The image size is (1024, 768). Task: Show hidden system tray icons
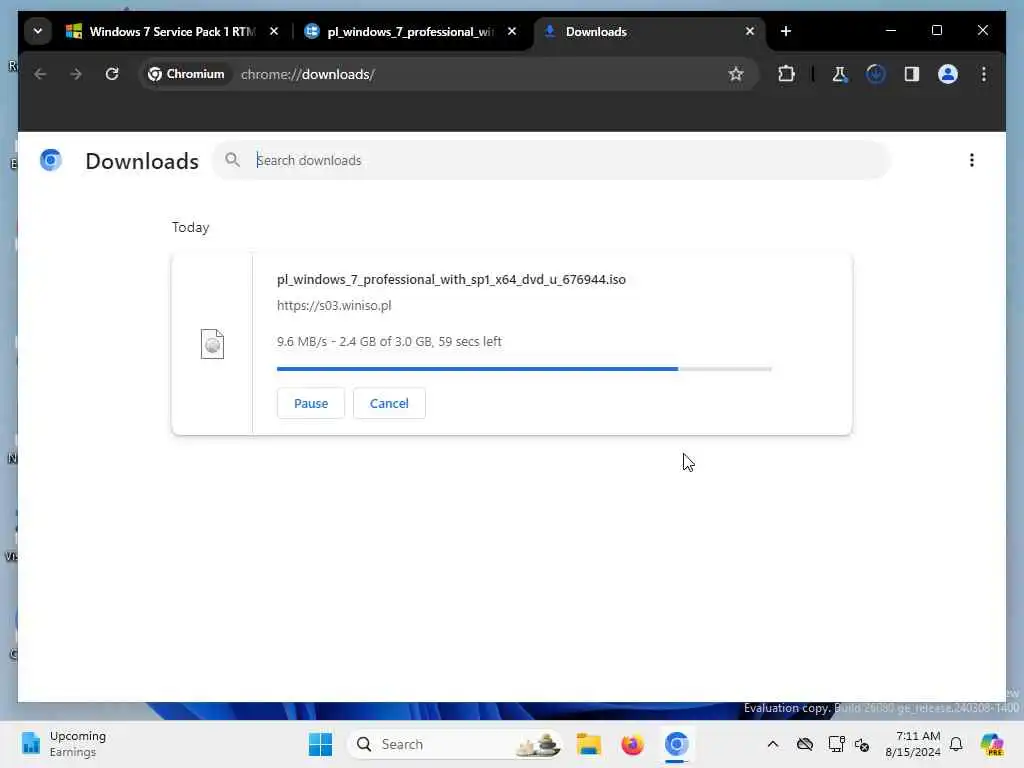773,744
